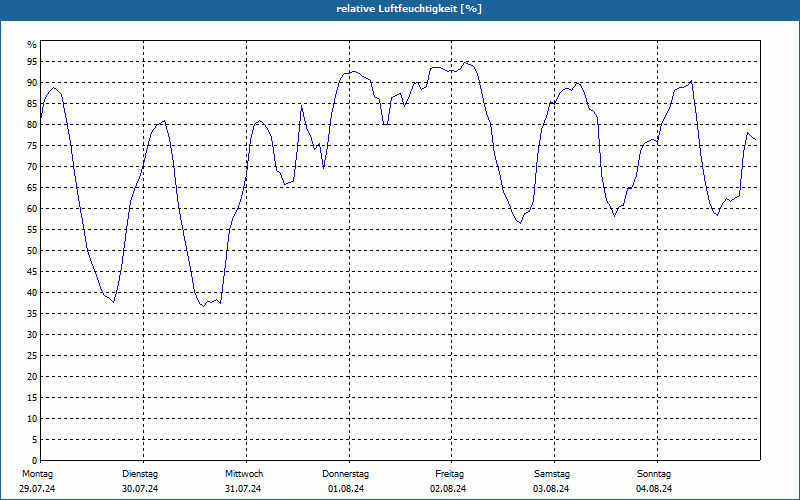This screenshot has height=500, width=800.
Task: Select the date label 01.08.24
Action: click(x=346, y=489)
